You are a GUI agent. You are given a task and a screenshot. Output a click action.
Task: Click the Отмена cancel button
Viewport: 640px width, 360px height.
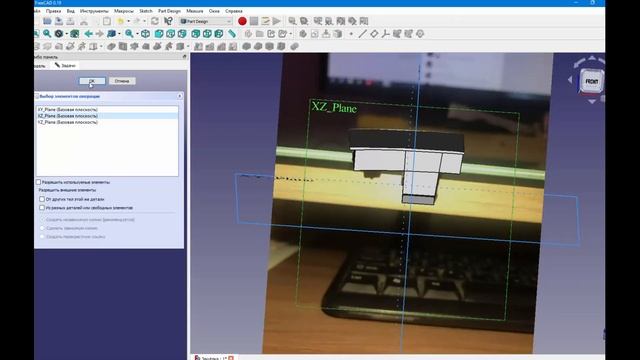(122, 81)
